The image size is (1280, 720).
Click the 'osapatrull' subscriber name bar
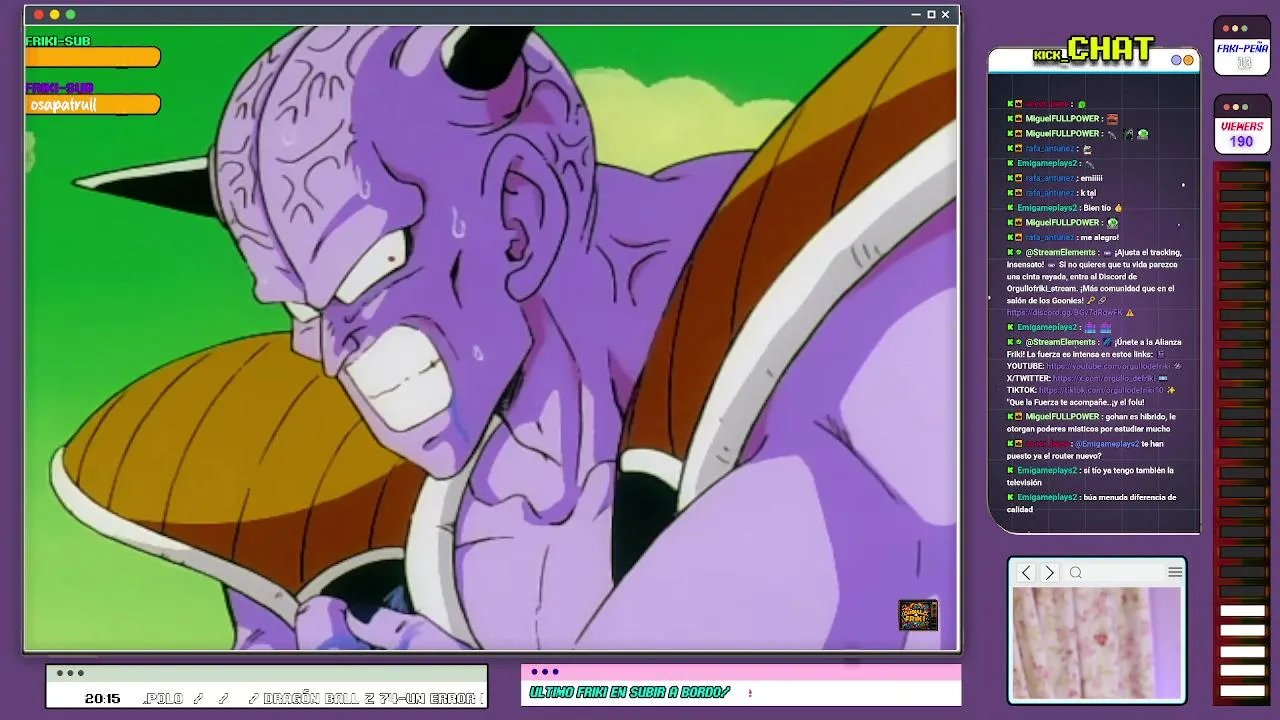pos(93,105)
